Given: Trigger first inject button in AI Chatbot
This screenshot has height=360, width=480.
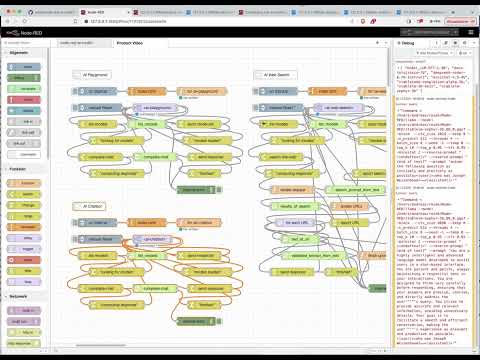Looking at the screenshot, I should click(x=75, y=222).
